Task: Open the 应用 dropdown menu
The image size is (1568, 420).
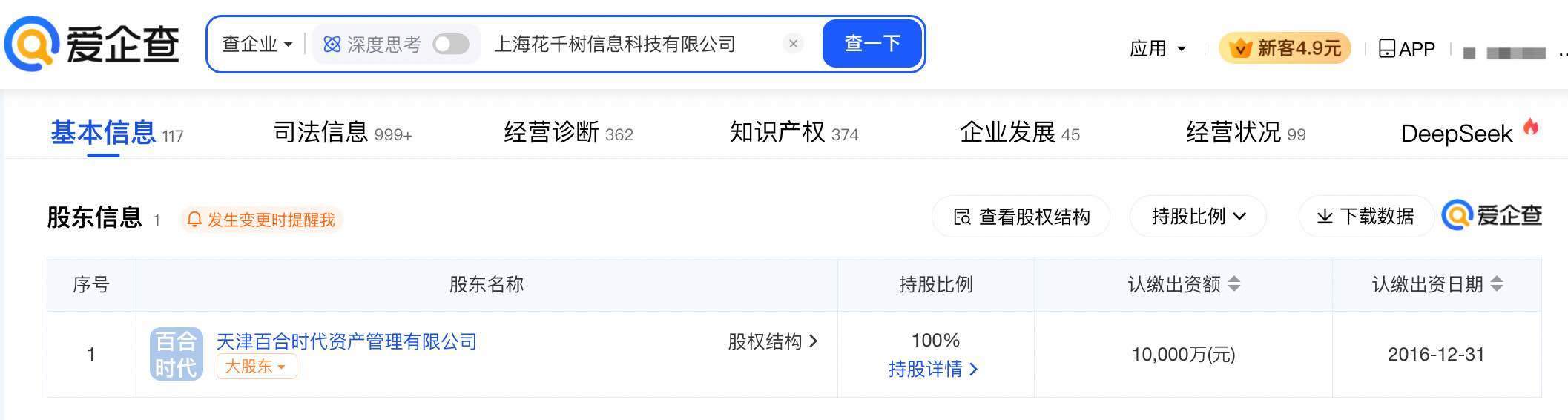Action: pyautogui.click(x=1158, y=49)
